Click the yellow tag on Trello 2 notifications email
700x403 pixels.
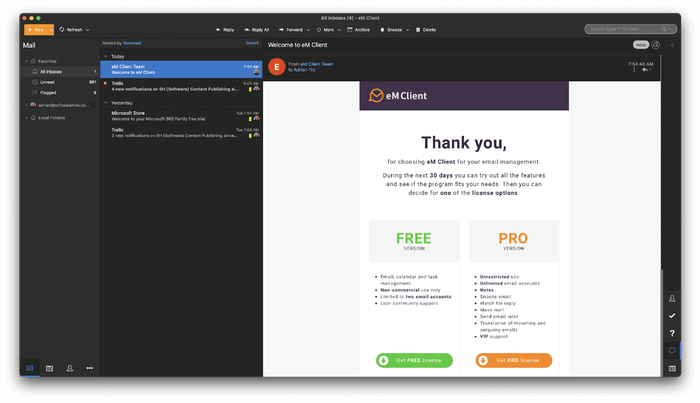click(250, 136)
